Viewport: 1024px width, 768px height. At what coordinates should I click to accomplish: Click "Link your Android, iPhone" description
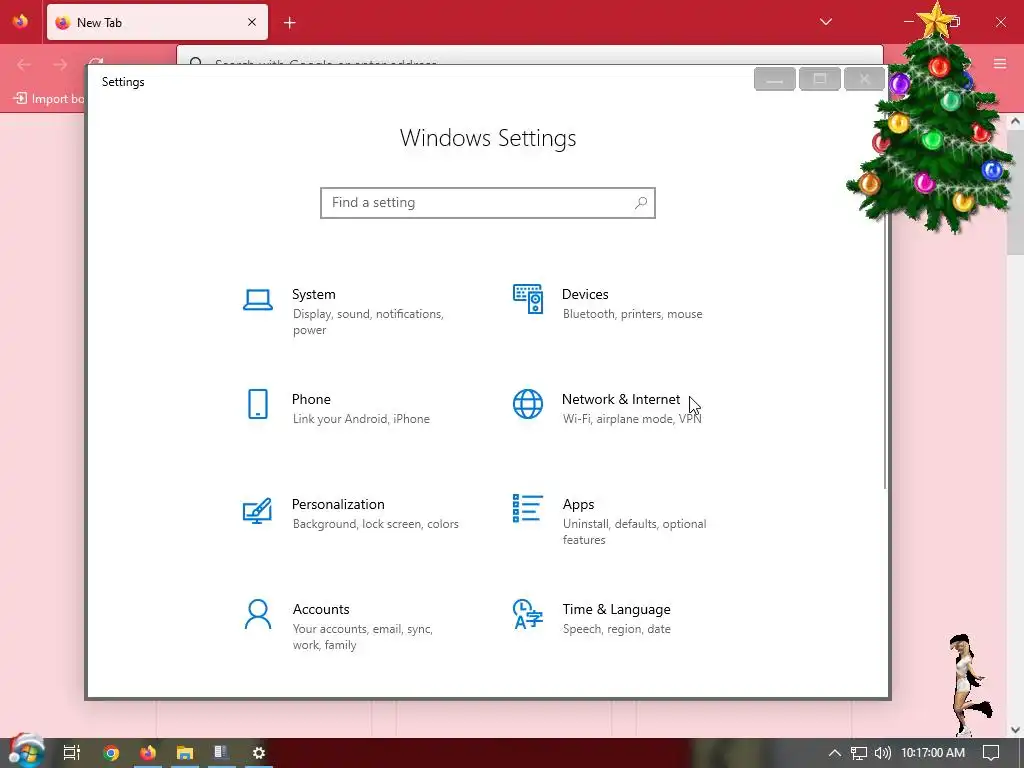coord(361,419)
